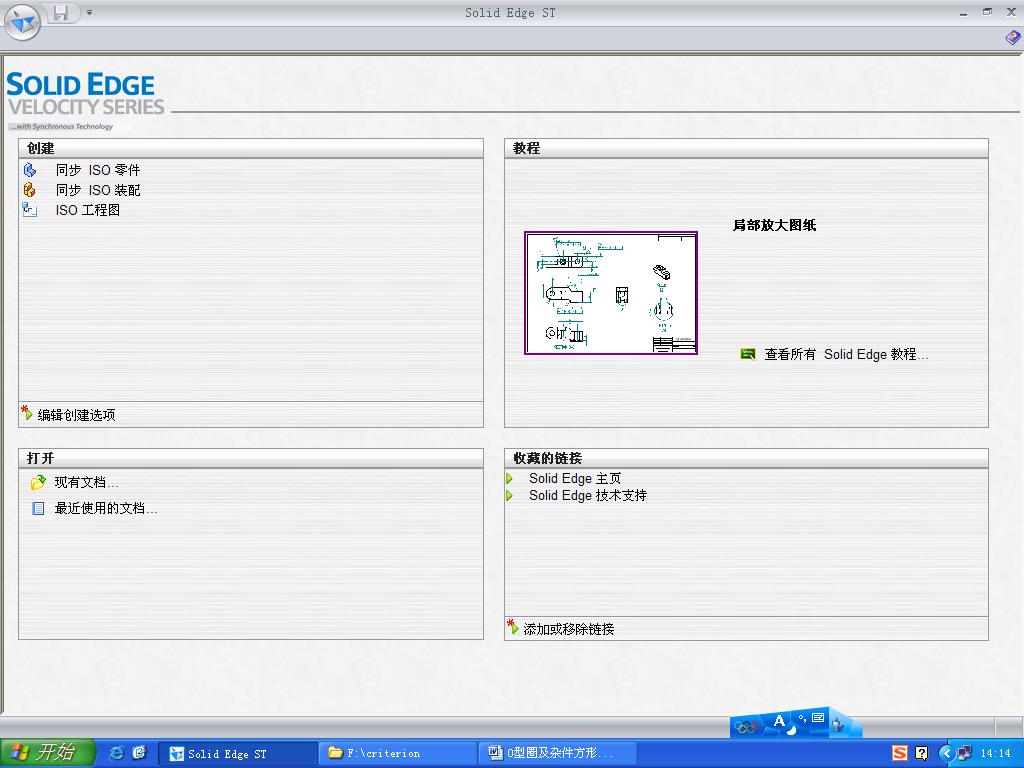
Task: Toggle the moon half-width icon on IME bar
Action: tap(792, 729)
